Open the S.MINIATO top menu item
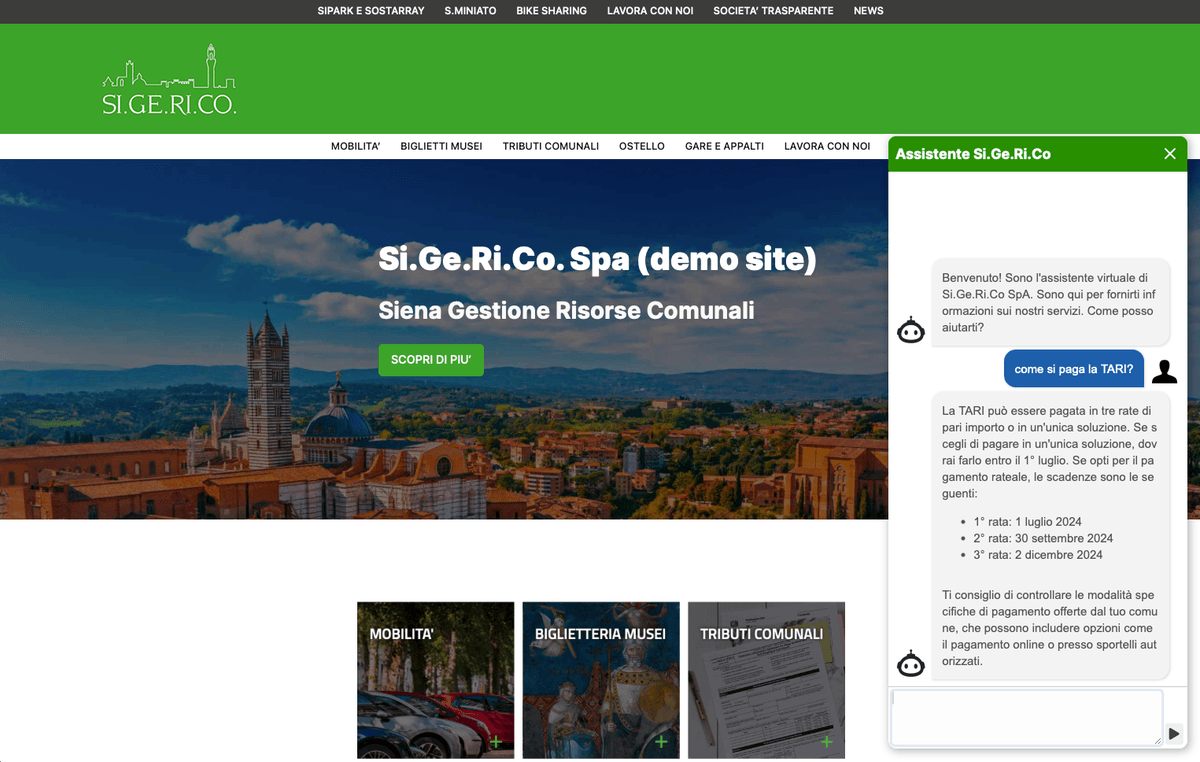The height and width of the screenshot is (762, 1200). coord(470,11)
